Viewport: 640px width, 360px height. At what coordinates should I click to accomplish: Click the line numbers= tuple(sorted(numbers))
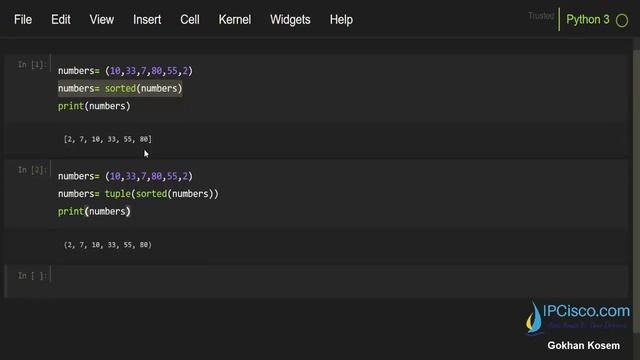click(138, 194)
